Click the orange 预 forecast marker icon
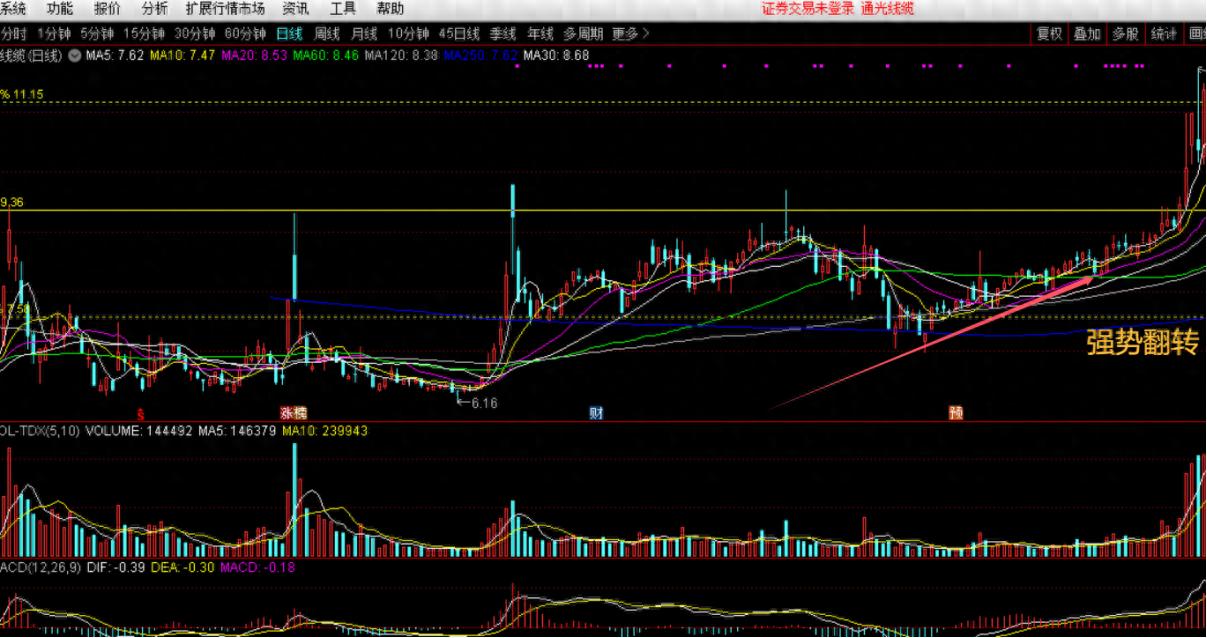 (956, 412)
